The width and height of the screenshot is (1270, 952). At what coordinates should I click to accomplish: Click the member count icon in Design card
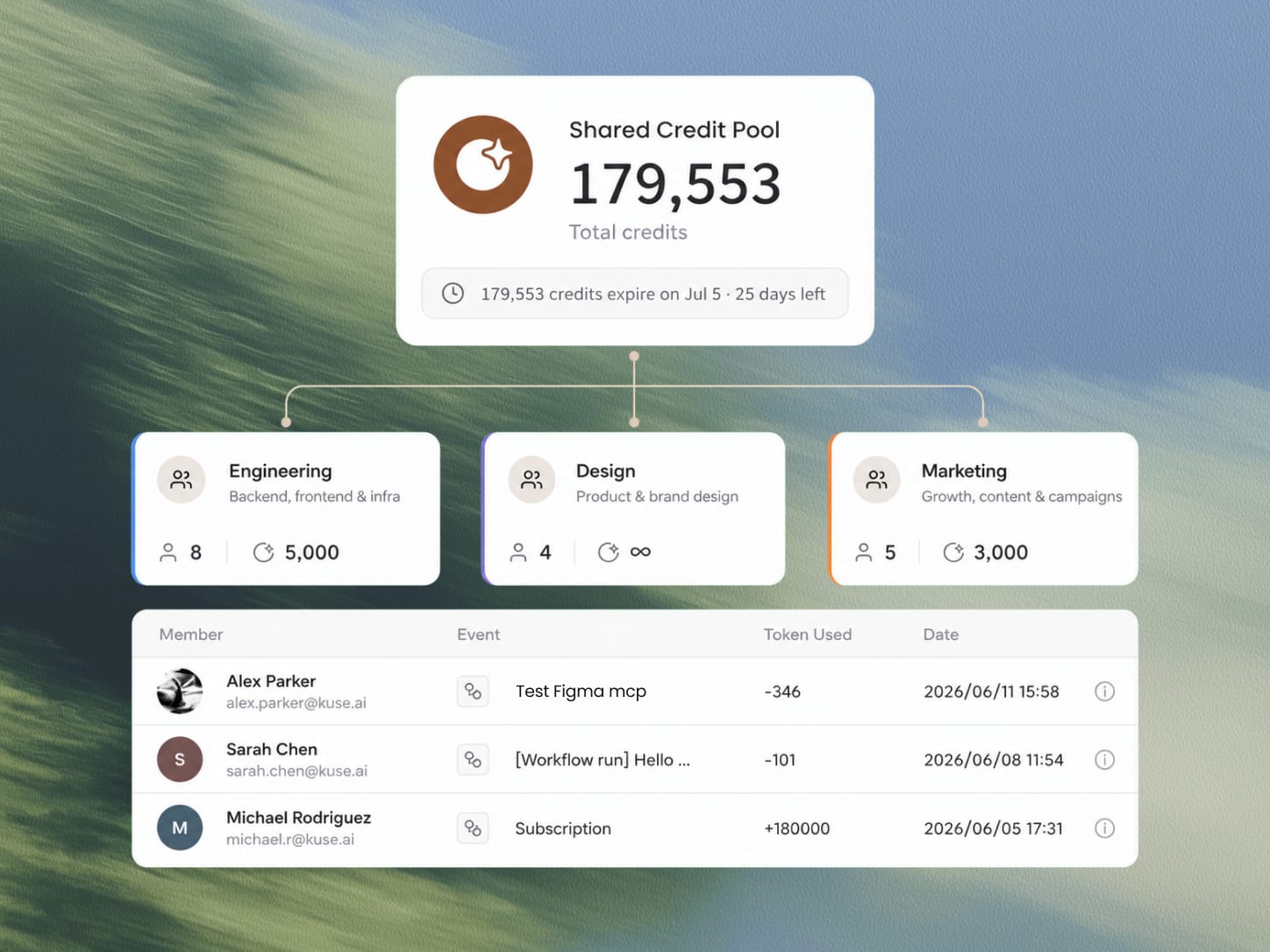click(x=518, y=552)
